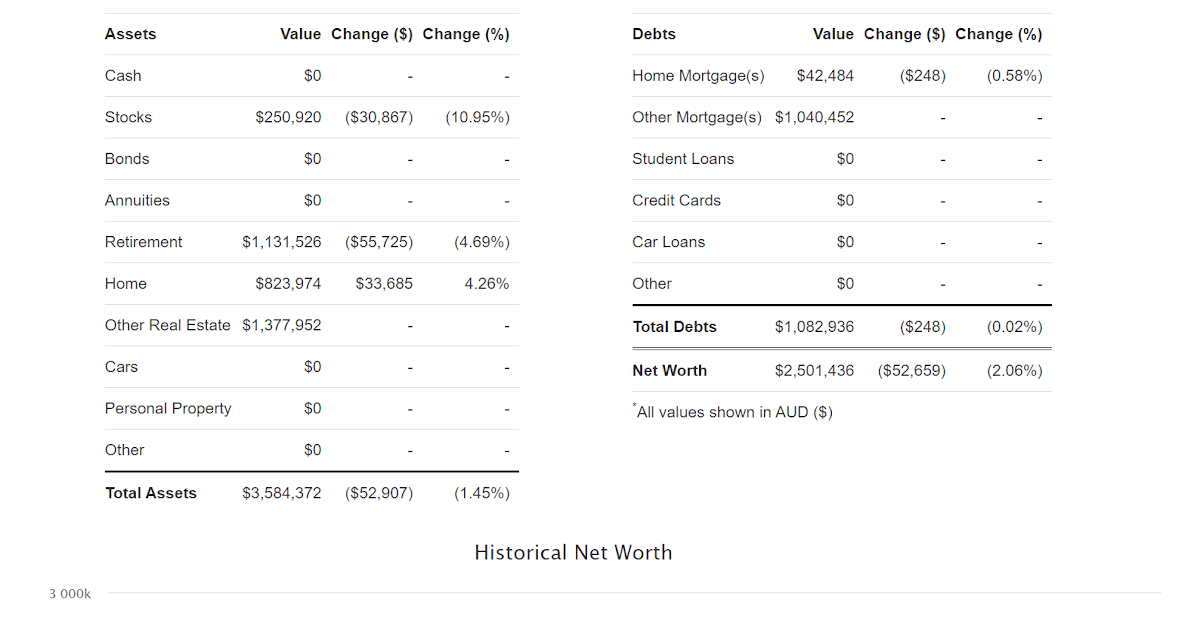Image resolution: width=1200 pixels, height=630 pixels.
Task: Click the Car Loans row label
Action: pos(668,242)
